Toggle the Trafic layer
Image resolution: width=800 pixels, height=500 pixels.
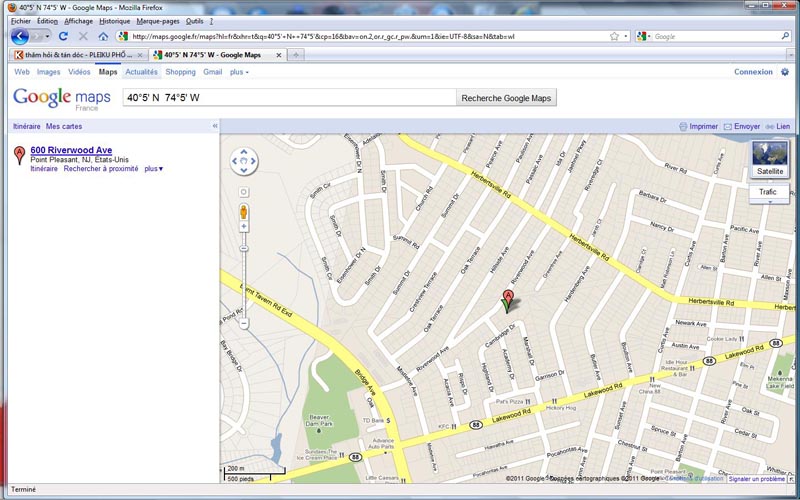[768, 192]
